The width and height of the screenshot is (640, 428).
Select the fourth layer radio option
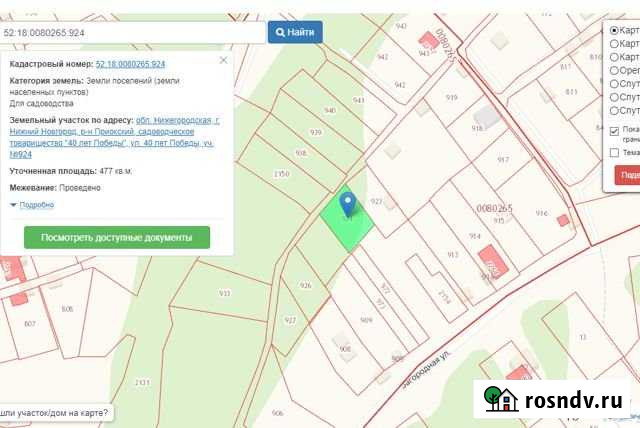614,70
